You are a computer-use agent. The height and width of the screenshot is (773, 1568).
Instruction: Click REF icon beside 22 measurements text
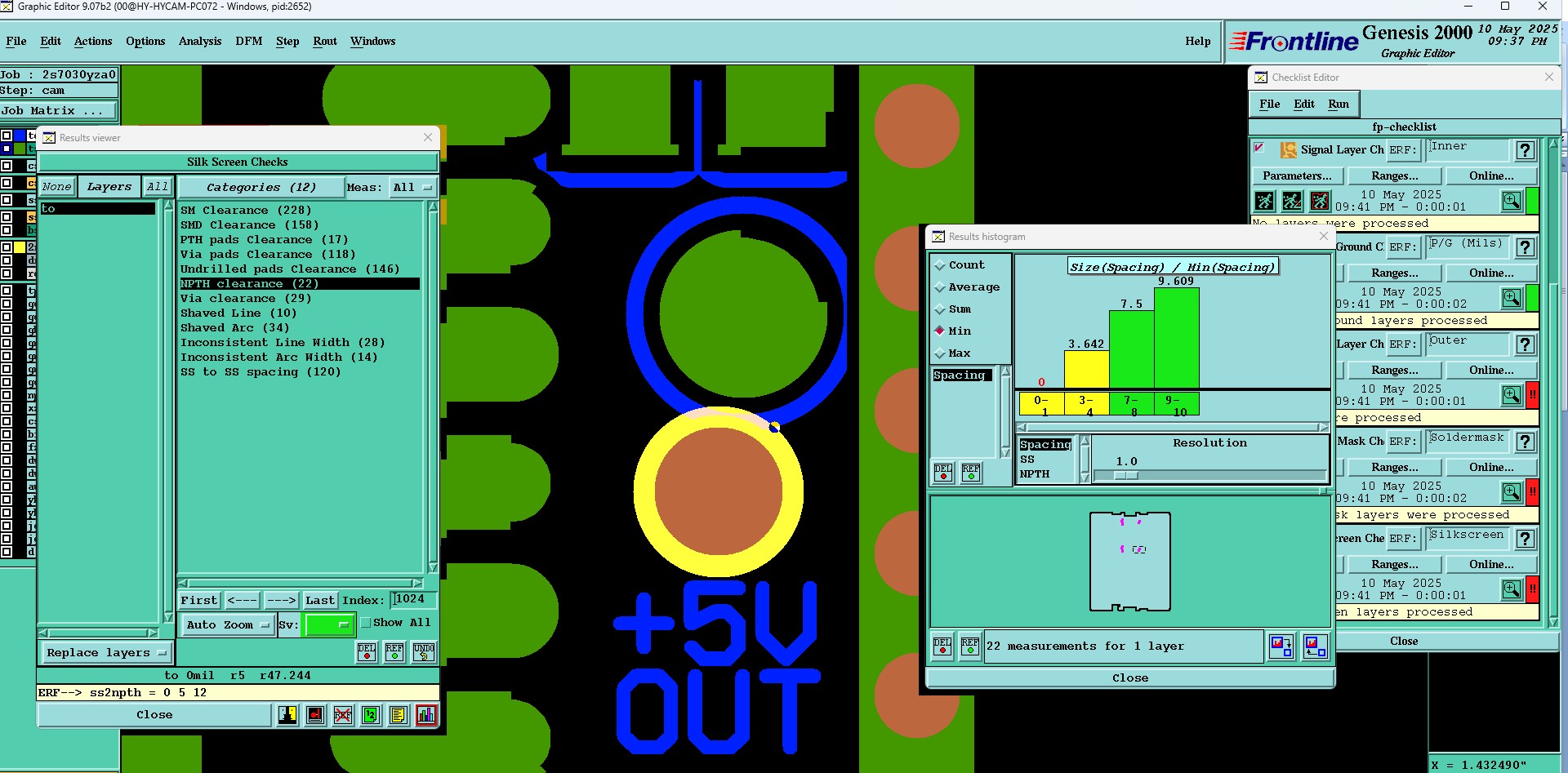[x=970, y=647]
